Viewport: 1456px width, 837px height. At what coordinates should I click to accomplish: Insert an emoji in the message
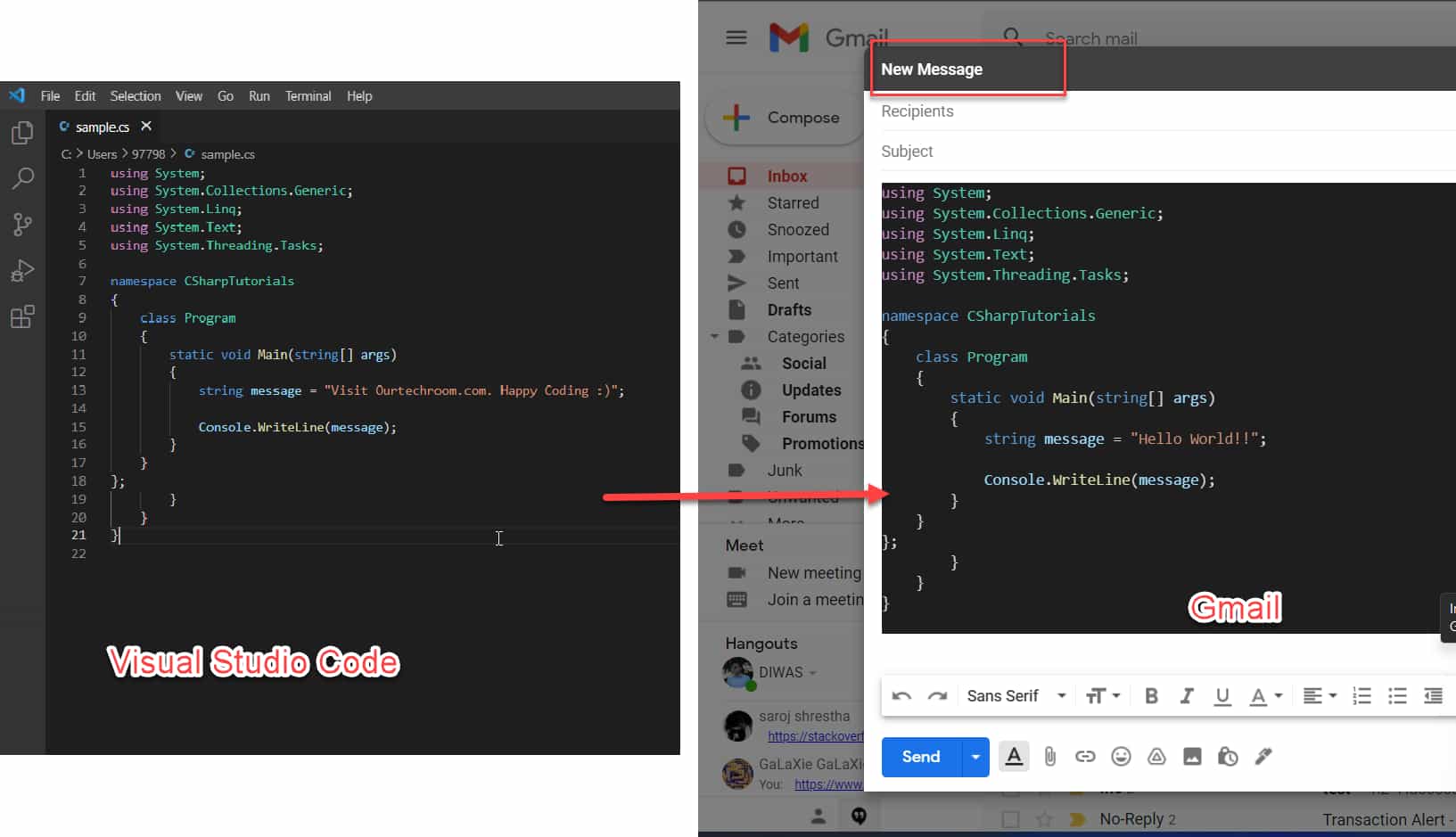pyautogui.click(x=1121, y=757)
